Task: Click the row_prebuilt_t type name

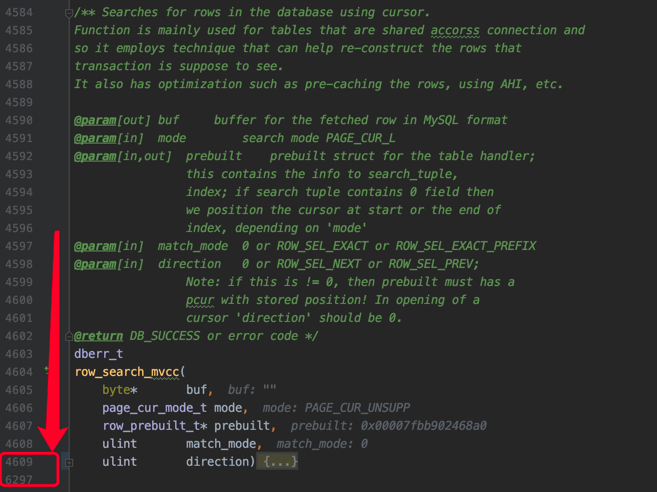Action: (155, 426)
